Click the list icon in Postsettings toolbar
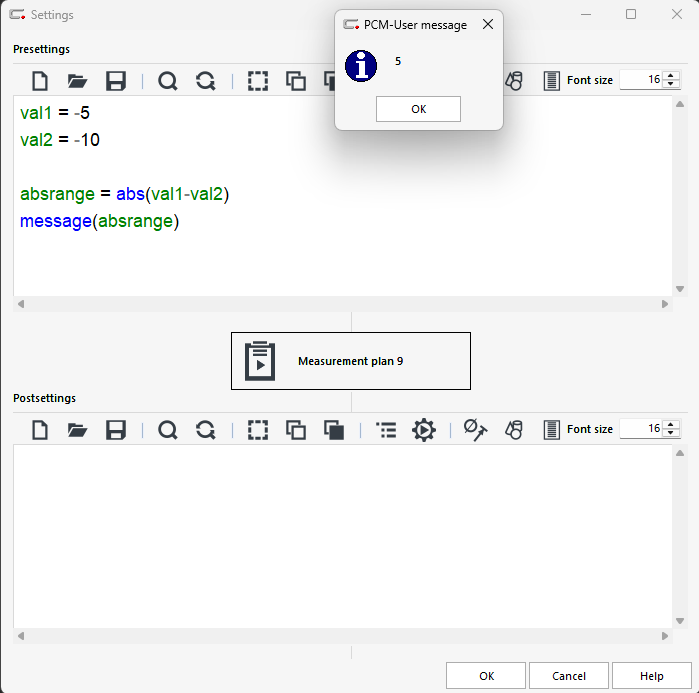 [386, 430]
